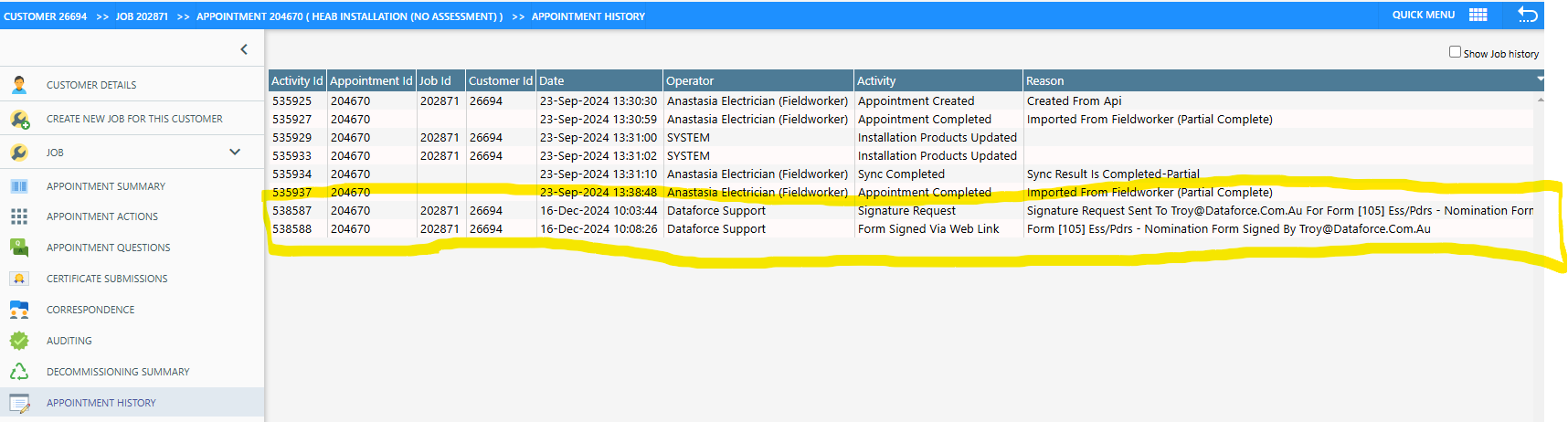Click the Appointment History notepad icon
1568x422 pixels.
[x=19, y=403]
